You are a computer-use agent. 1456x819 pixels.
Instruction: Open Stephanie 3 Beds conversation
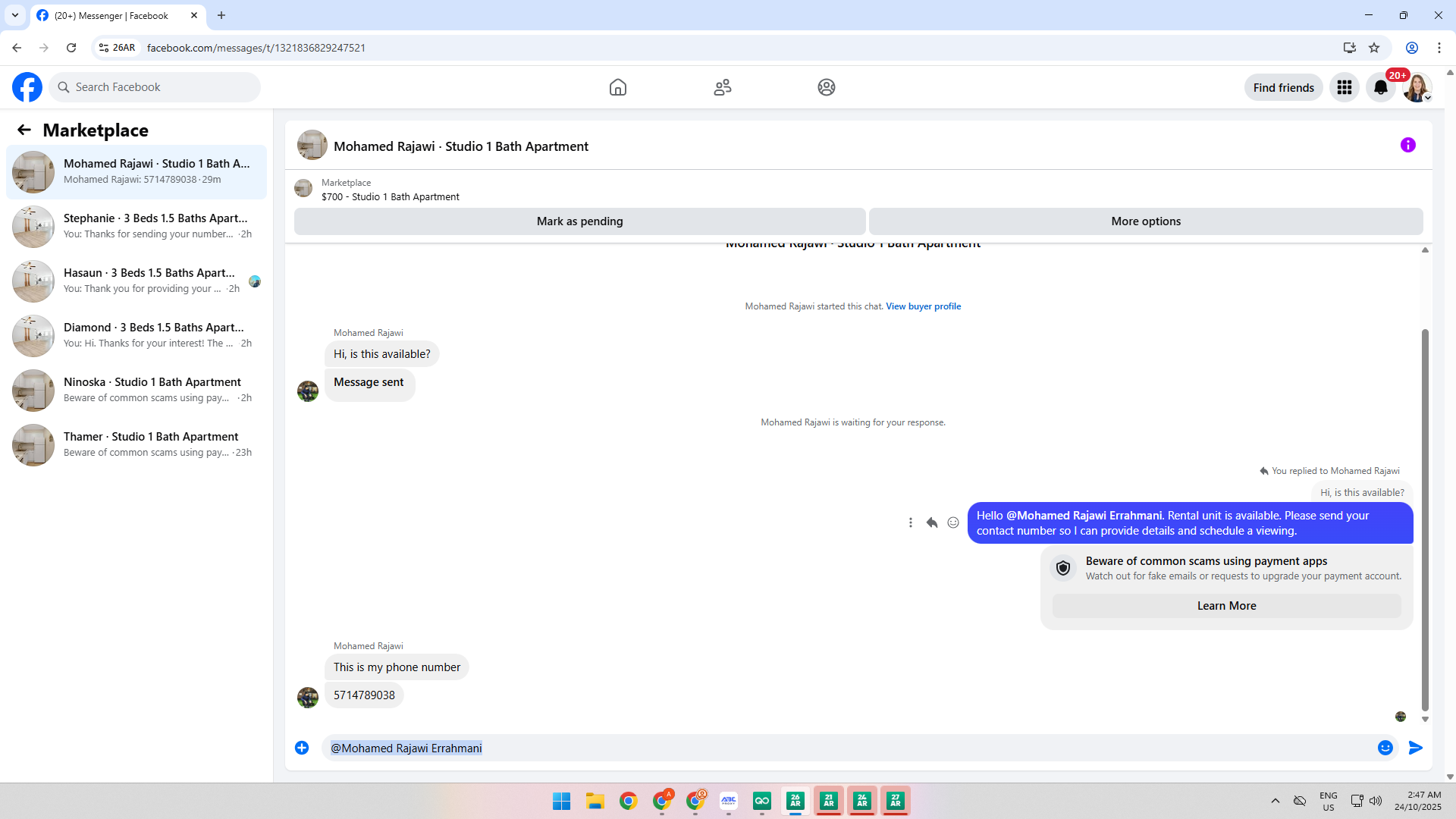click(x=136, y=227)
